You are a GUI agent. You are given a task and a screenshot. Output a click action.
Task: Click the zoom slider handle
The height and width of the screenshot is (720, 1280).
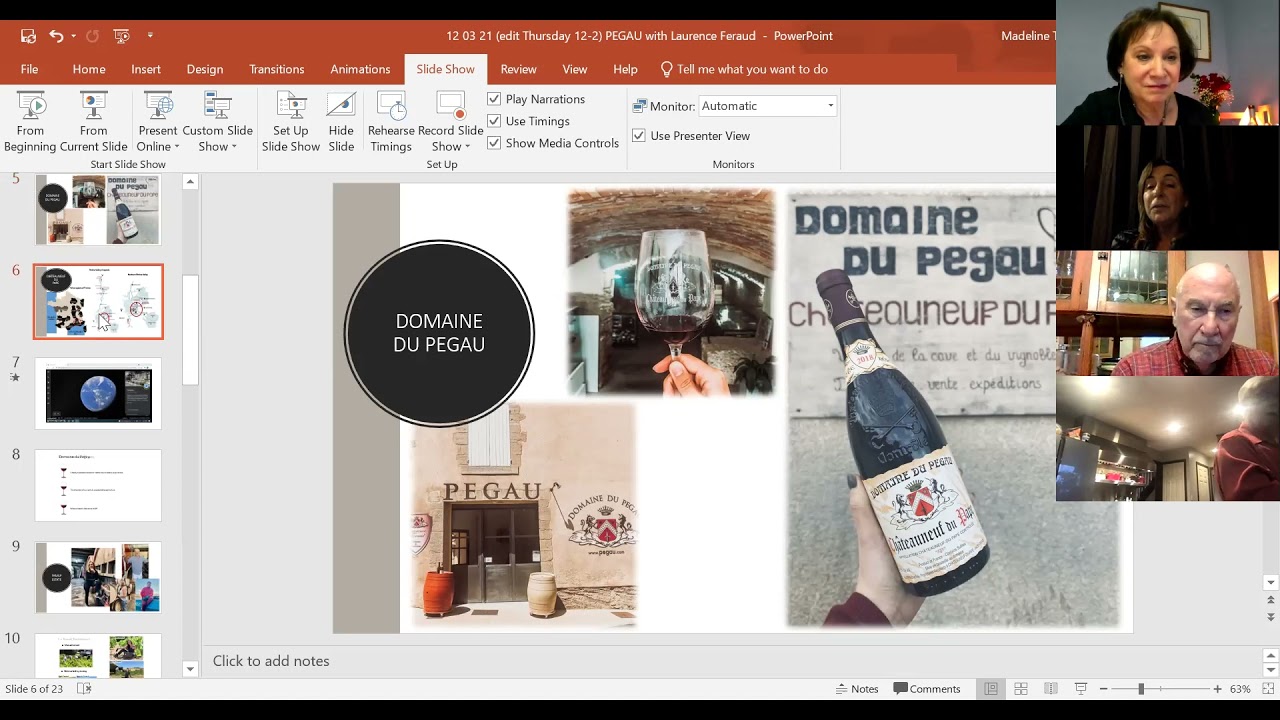1141,689
